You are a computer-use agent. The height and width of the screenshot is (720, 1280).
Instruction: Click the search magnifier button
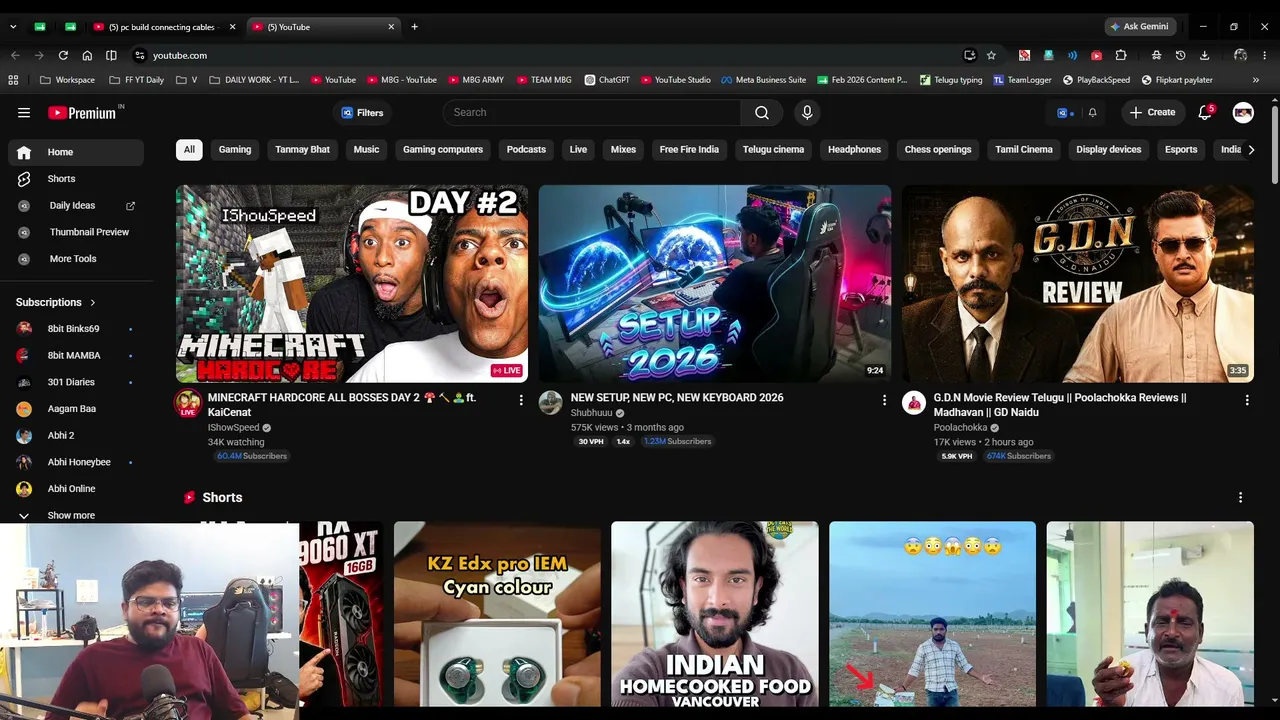tap(762, 113)
